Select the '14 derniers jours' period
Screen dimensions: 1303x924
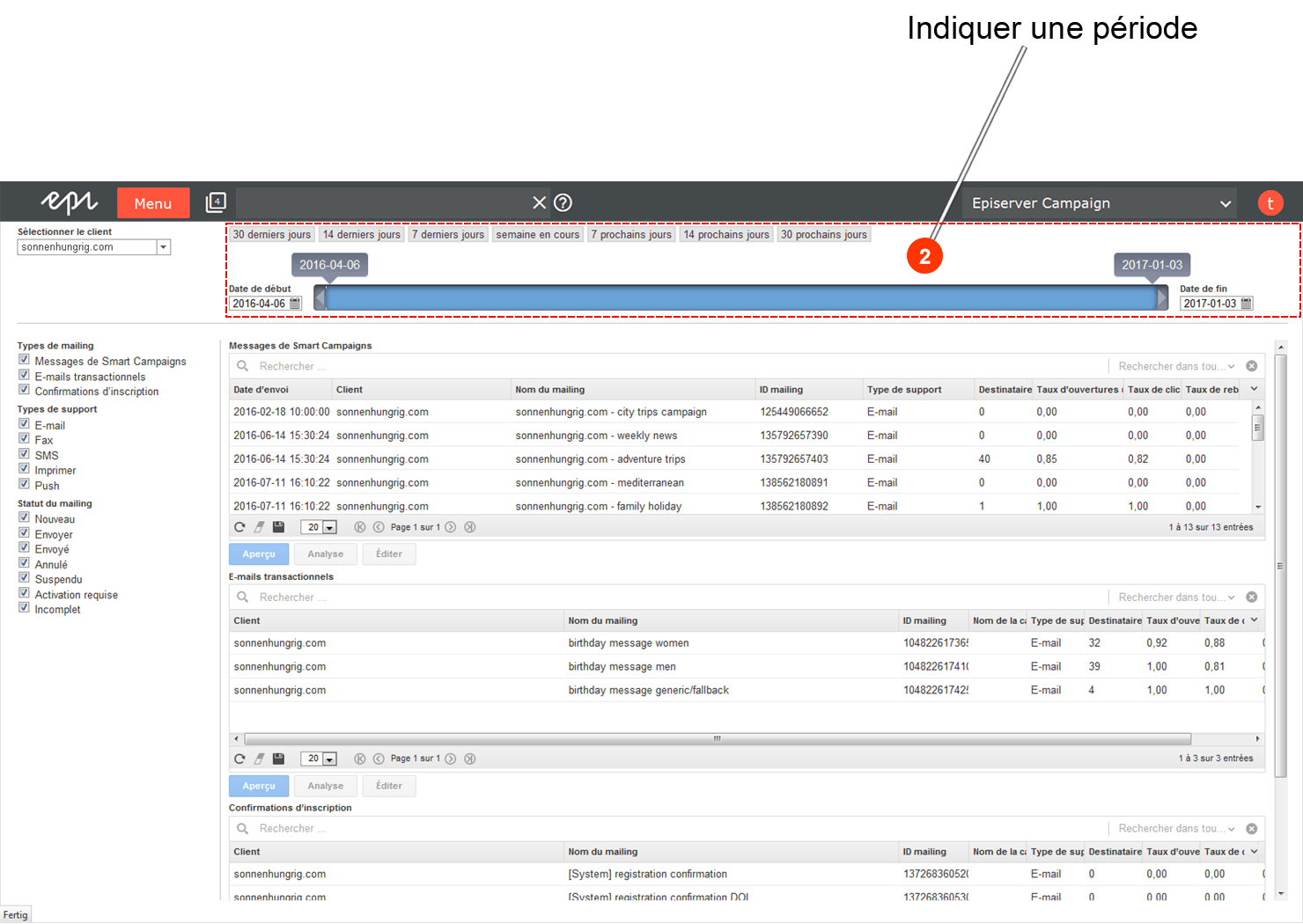pos(362,234)
